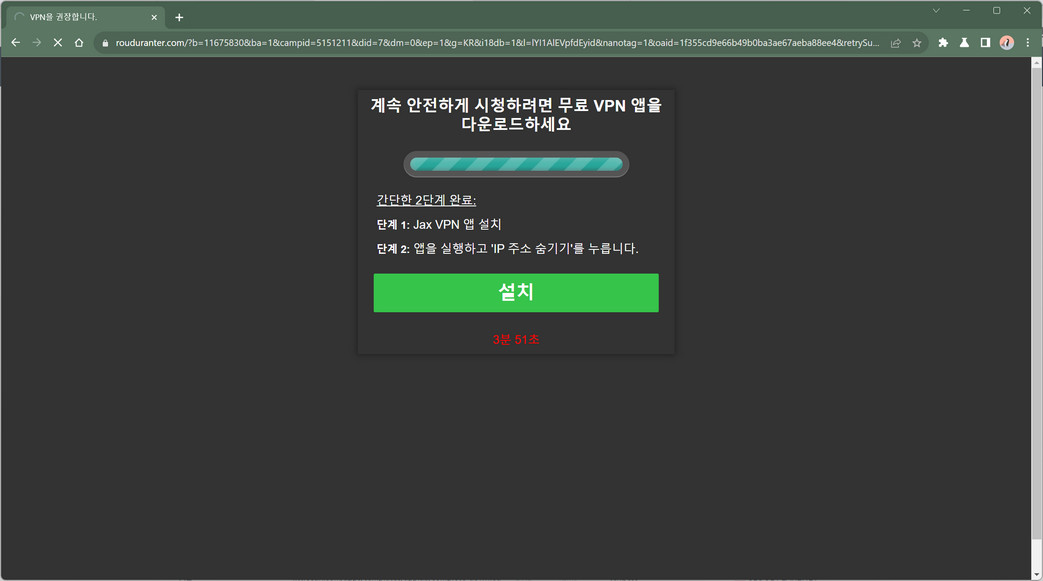Stop loading the current page
1043x581 pixels.
pyautogui.click(x=57, y=43)
